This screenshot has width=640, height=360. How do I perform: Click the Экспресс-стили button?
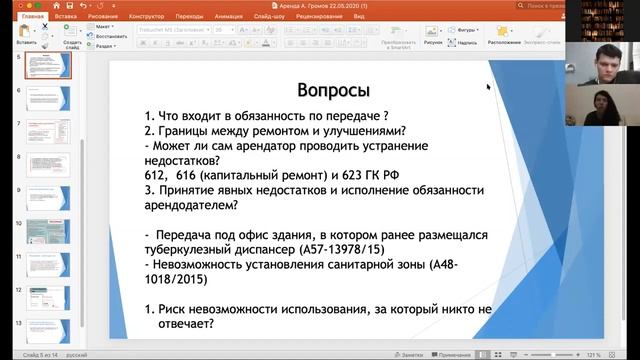(542, 34)
